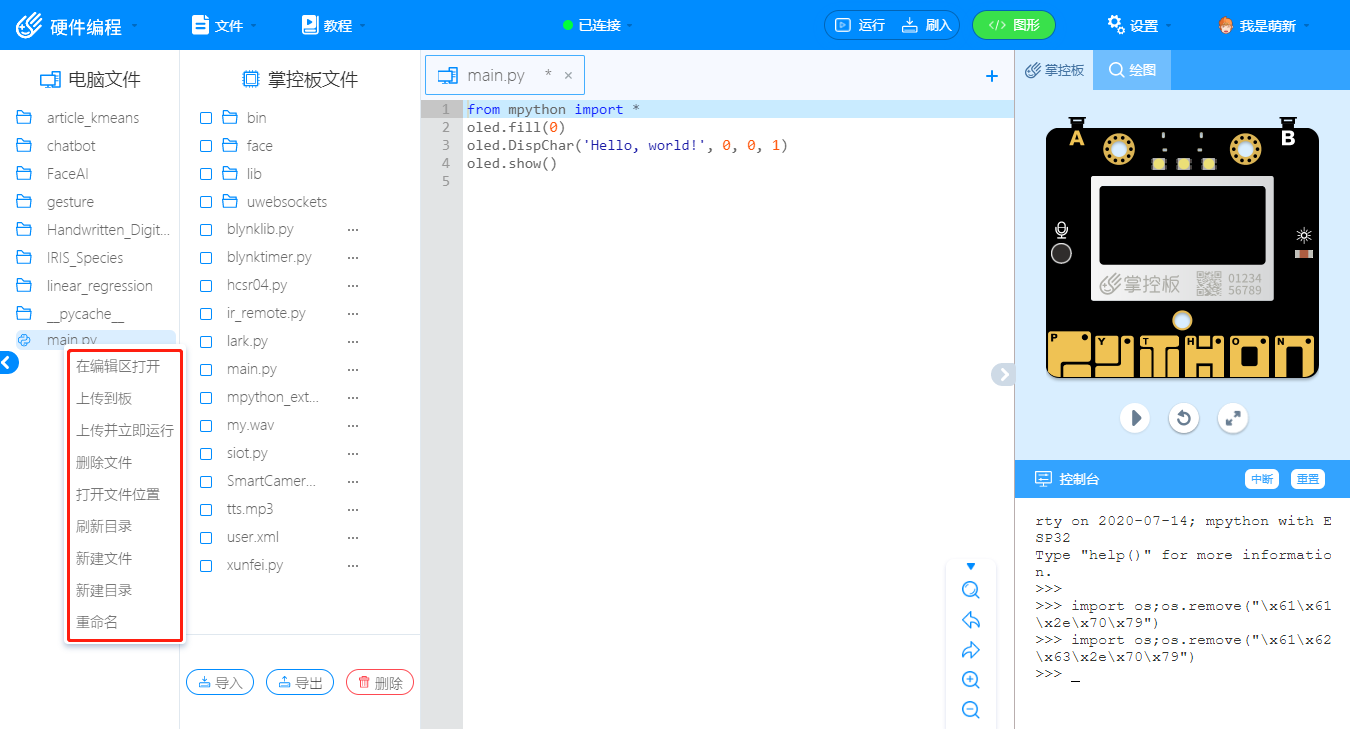
Task: Click the 硬件编程 logo icon
Action: click(30, 26)
